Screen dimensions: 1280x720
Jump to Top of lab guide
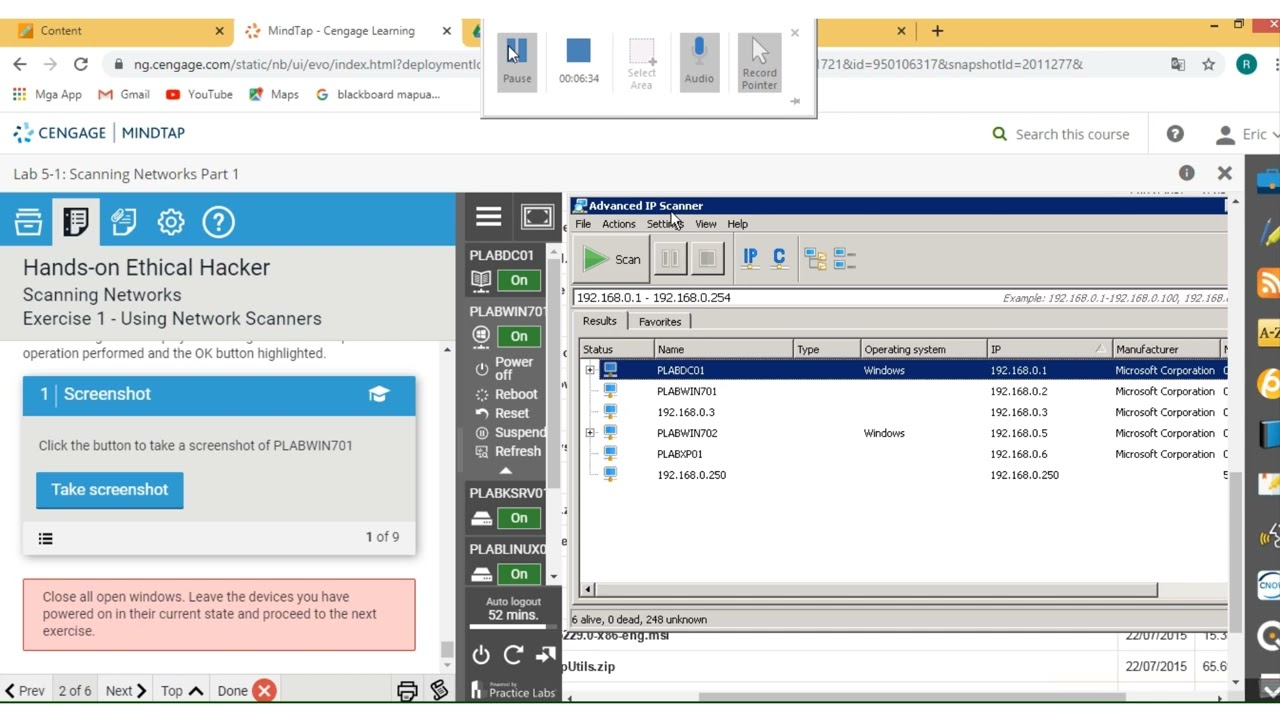click(x=181, y=691)
